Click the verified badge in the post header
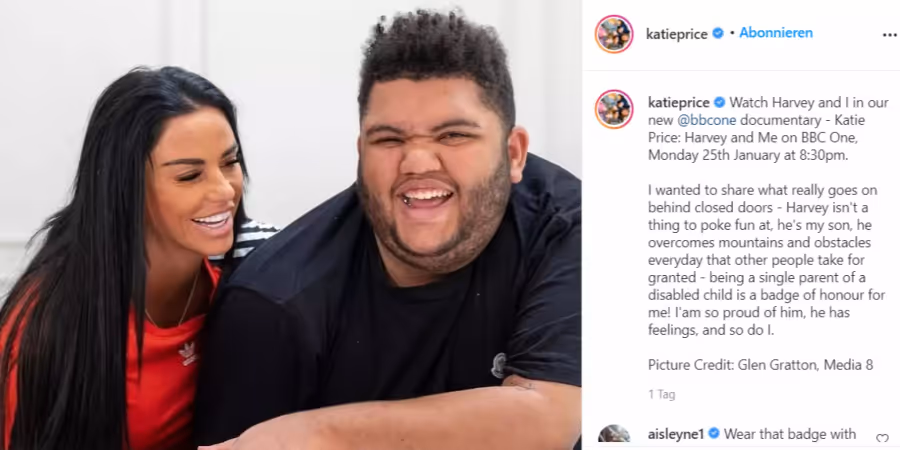The width and height of the screenshot is (900, 450). click(717, 34)
